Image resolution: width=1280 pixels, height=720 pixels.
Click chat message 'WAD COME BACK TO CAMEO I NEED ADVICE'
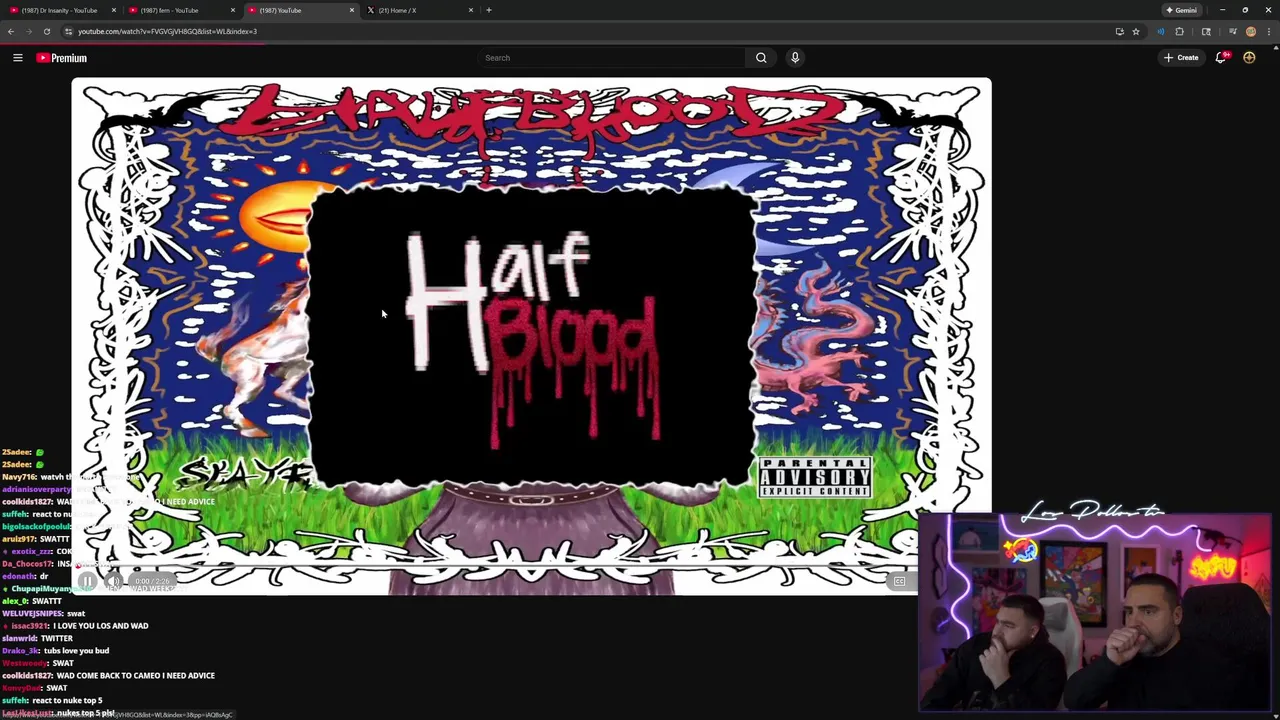coord(136,676)
